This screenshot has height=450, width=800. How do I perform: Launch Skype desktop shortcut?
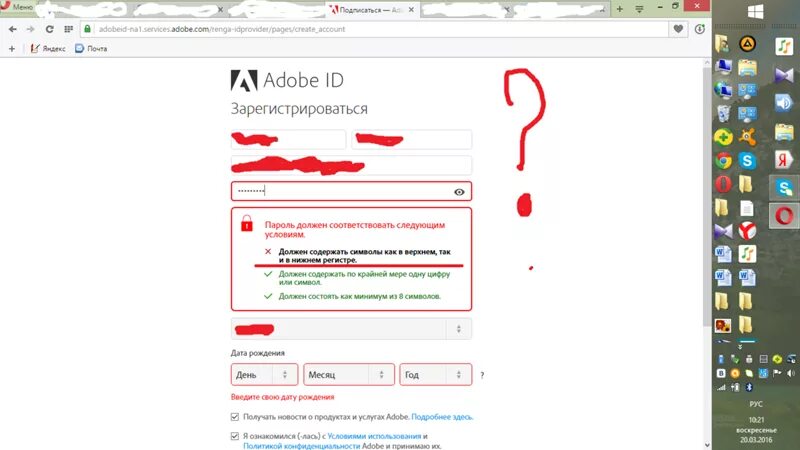click(x=747, y=161)
